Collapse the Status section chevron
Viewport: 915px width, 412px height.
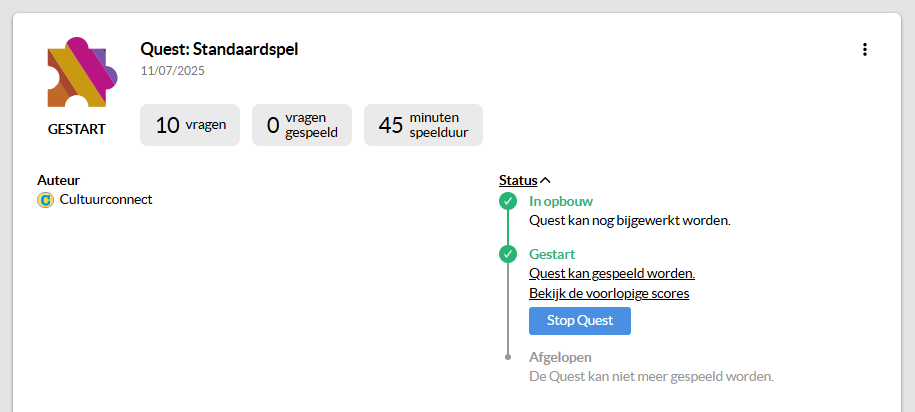click(x=545, y=180)
